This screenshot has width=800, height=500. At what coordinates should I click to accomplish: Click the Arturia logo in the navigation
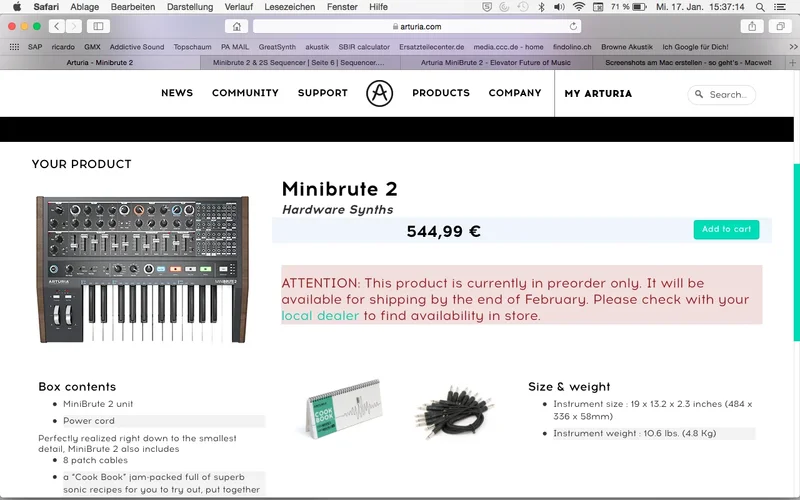tap(379, 93)
